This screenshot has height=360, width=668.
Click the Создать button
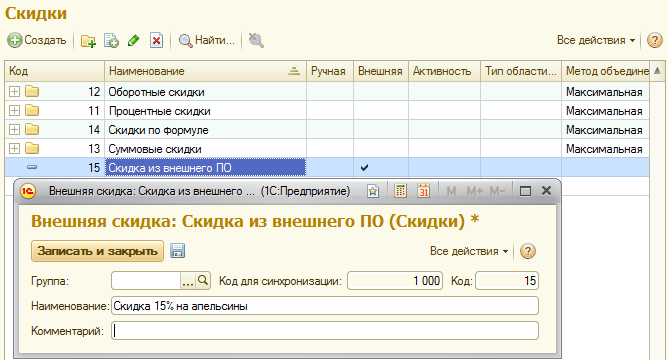[37, 40]
